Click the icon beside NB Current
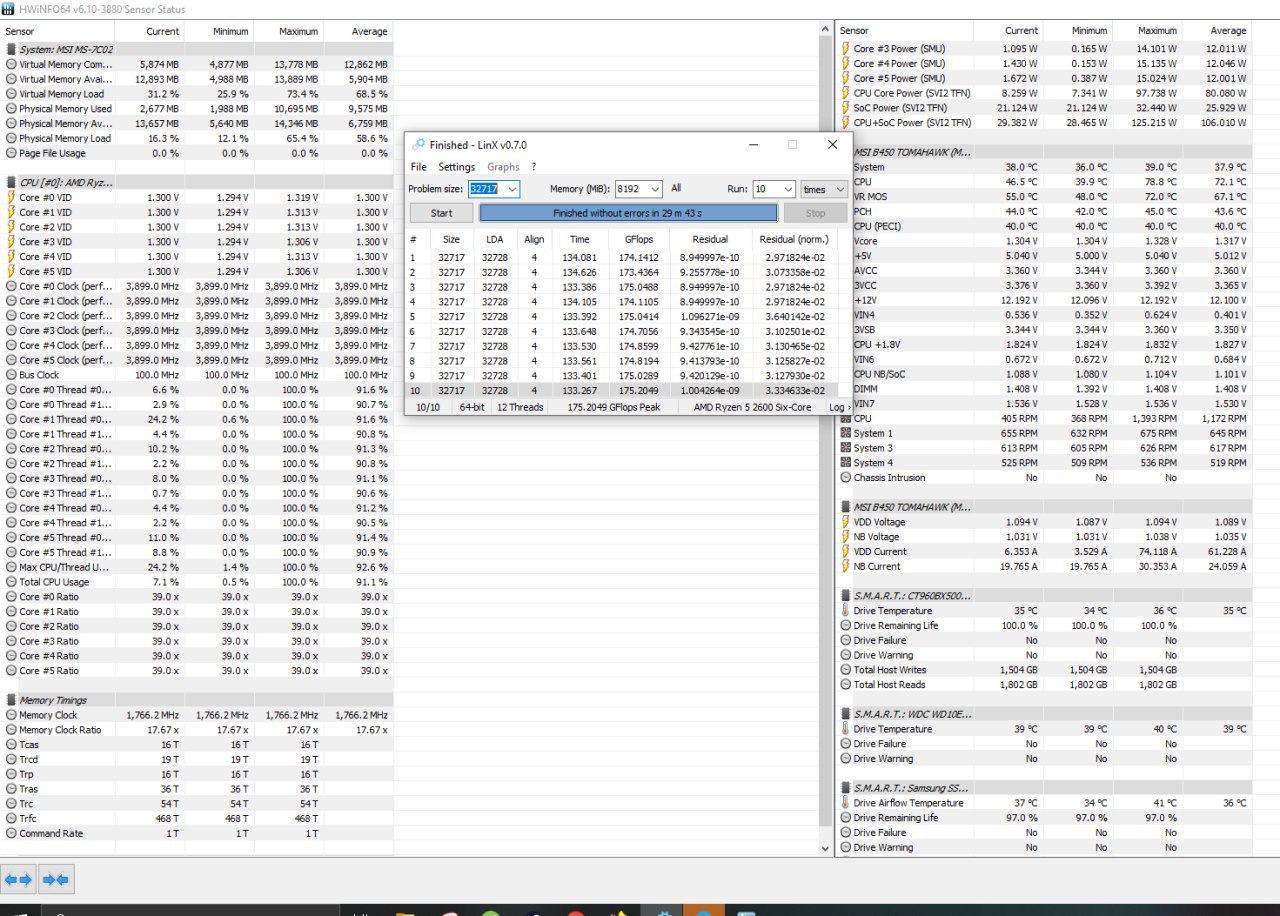Viewport: 1280px width, 916px height. pos(846,566)
